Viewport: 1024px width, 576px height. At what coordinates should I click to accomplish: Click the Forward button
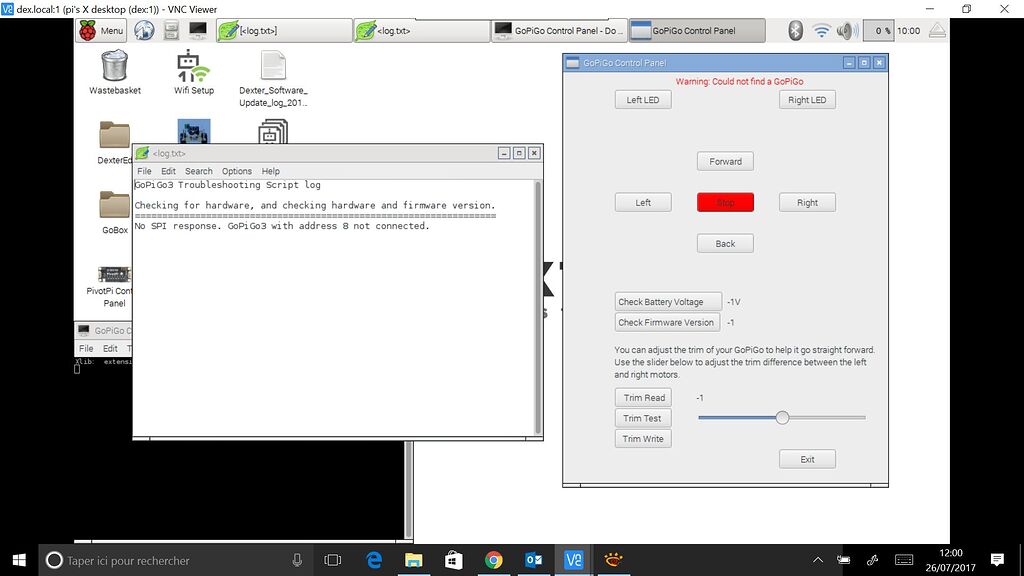click(725, 161)
